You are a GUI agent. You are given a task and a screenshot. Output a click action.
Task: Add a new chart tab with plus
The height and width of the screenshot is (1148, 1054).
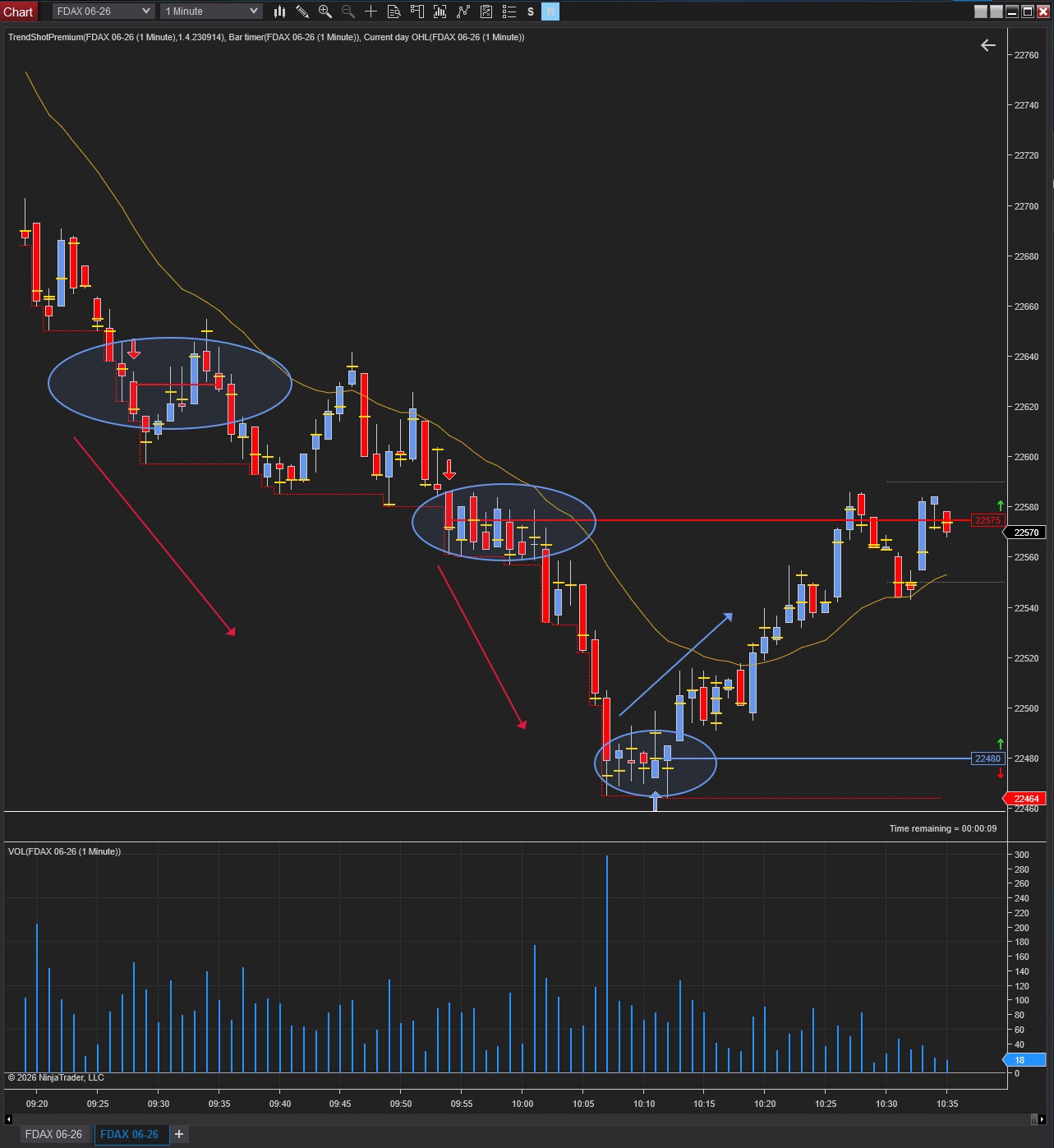pyautogui.click(x=179, y=1134)
